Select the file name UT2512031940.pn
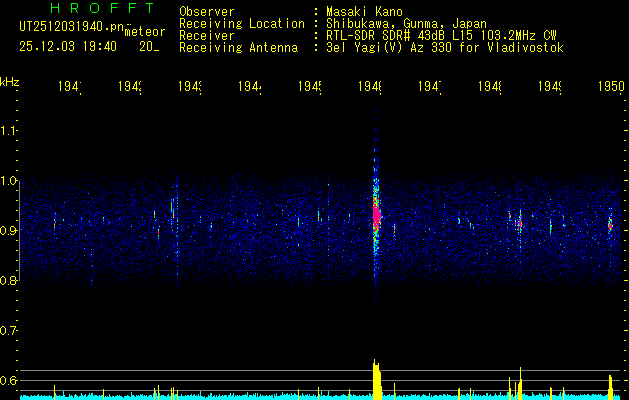Viewport: 629px width, 400px height. click(72, 27)
